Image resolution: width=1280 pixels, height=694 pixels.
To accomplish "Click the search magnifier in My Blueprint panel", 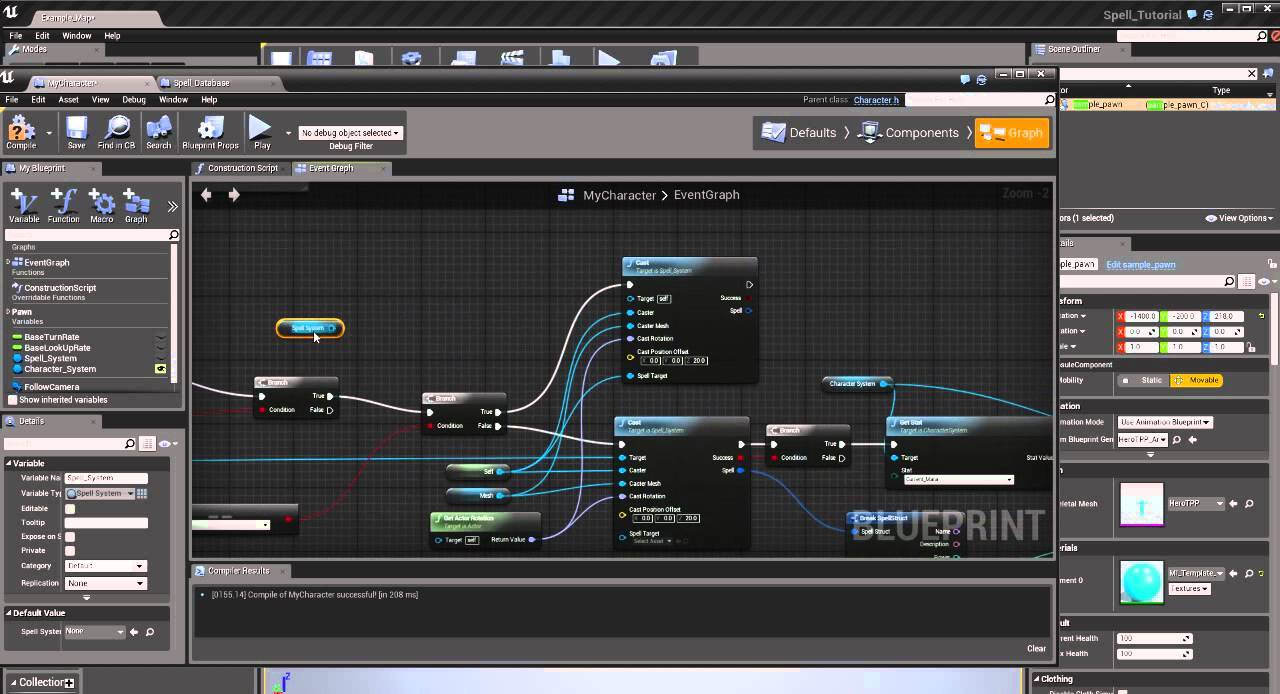I will click(173, 235).
